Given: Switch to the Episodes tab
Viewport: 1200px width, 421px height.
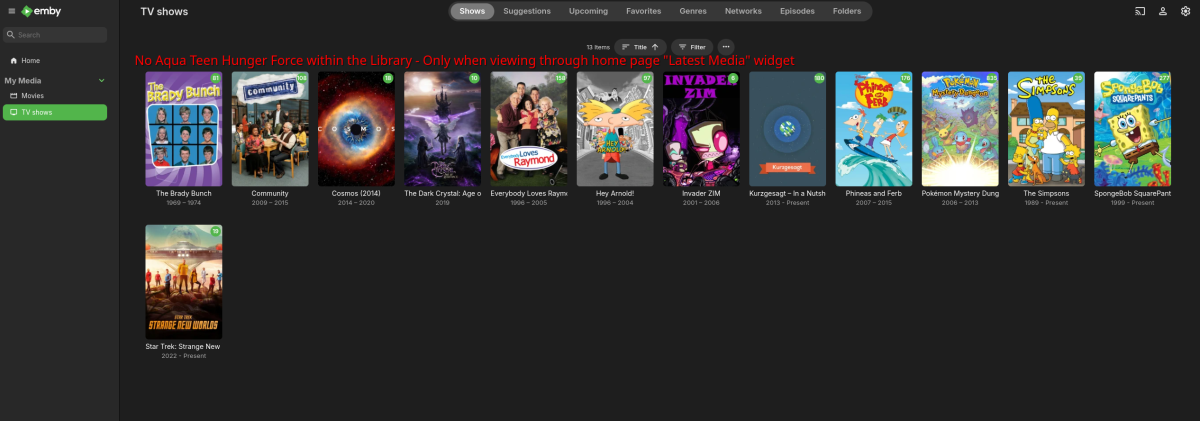Looking at the screenshot, I should coord(797,11).
